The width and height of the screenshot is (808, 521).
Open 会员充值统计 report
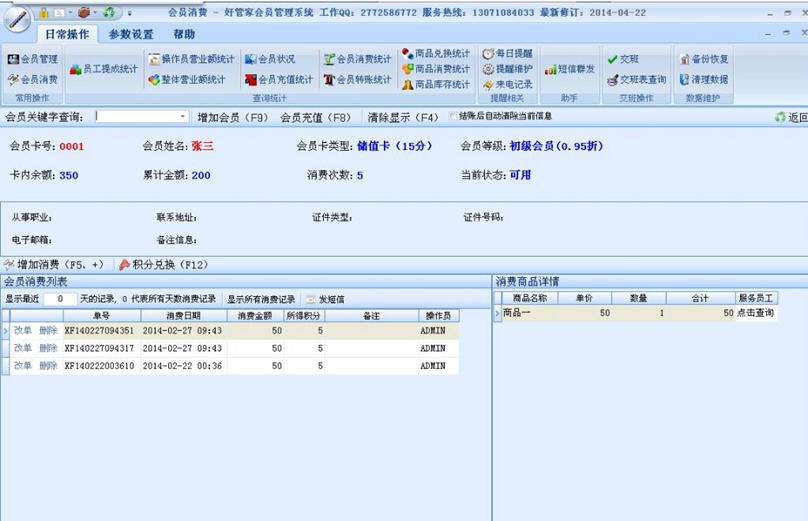[279, 79]
